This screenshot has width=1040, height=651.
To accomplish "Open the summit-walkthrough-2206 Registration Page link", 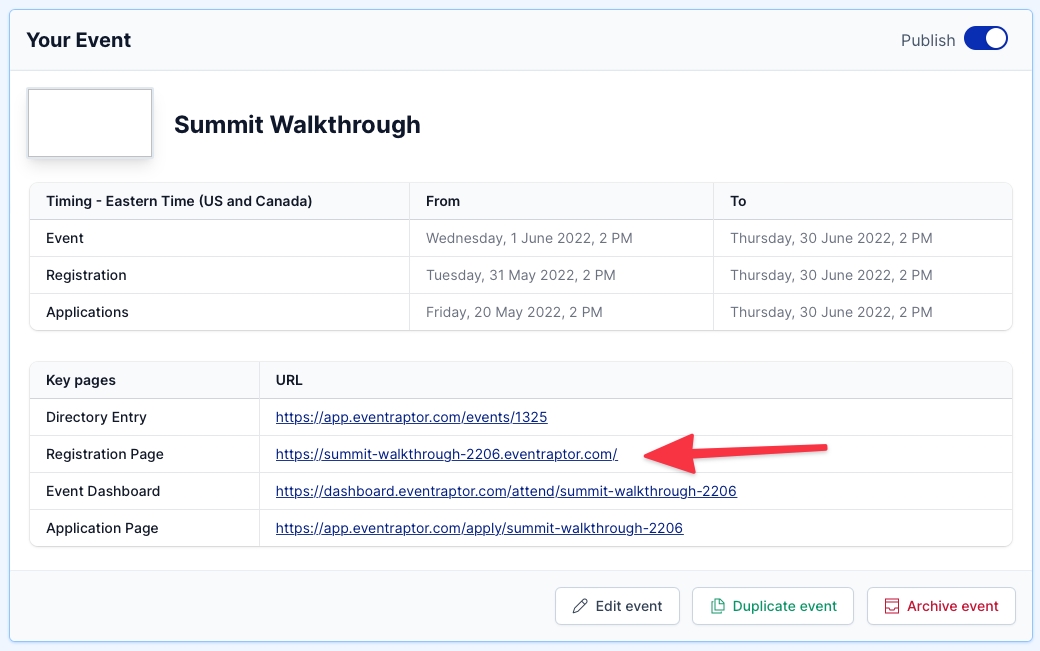I will point(446,454).
